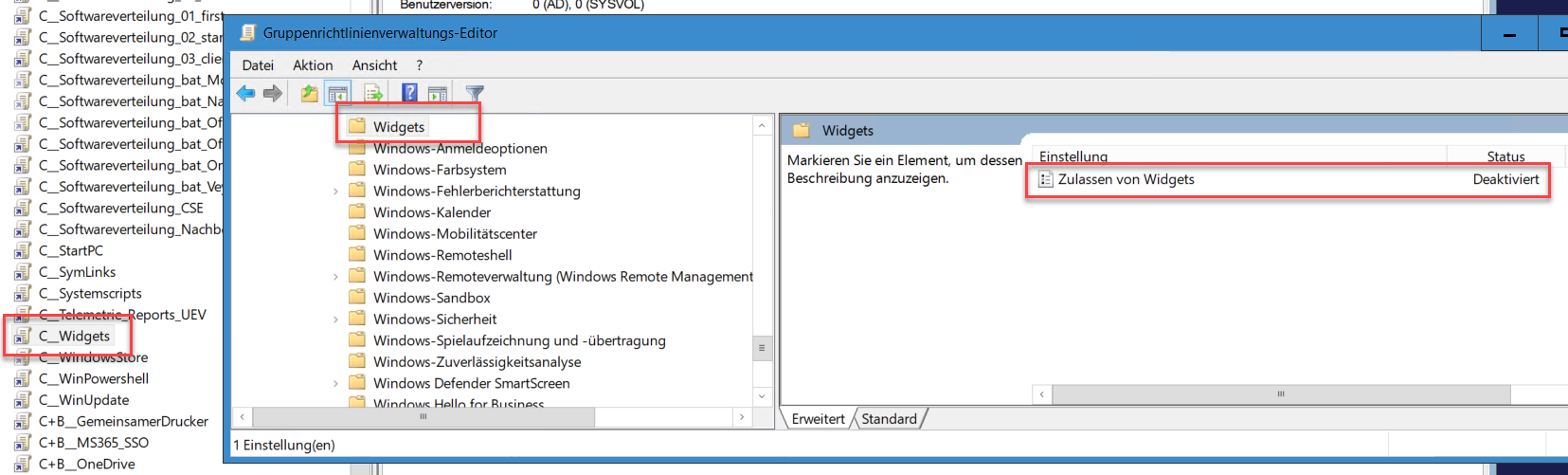Go up one level with folder icon

point(309,93)
